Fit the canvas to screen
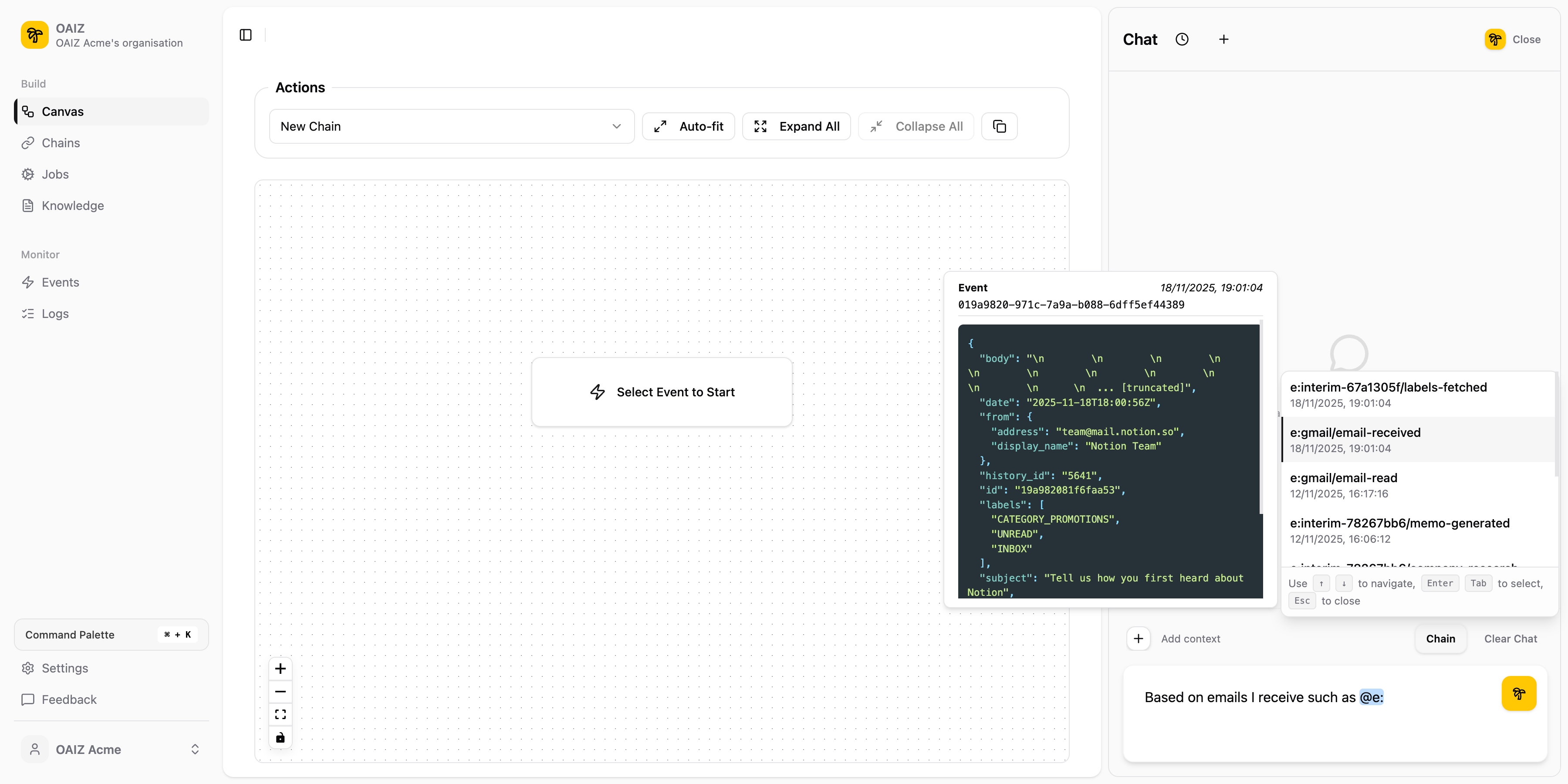 click(x=280, y=714)
